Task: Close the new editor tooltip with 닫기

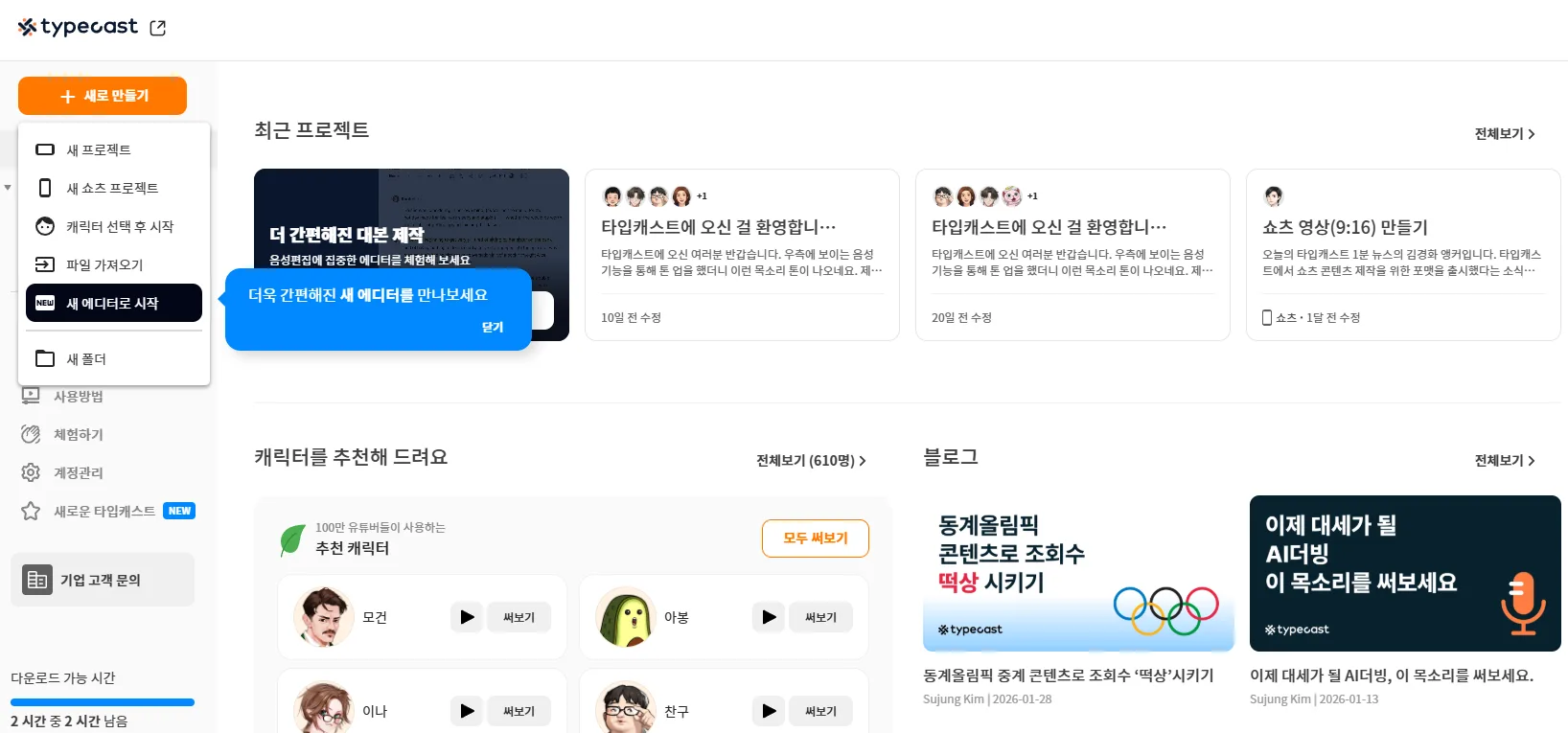Action: pyautogui.click(x=493, y=327)
